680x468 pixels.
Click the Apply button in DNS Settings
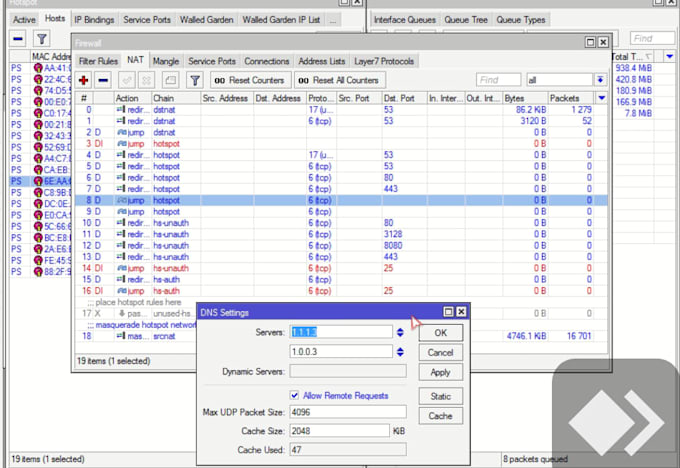pyautogui.click(x=441, y=372)
